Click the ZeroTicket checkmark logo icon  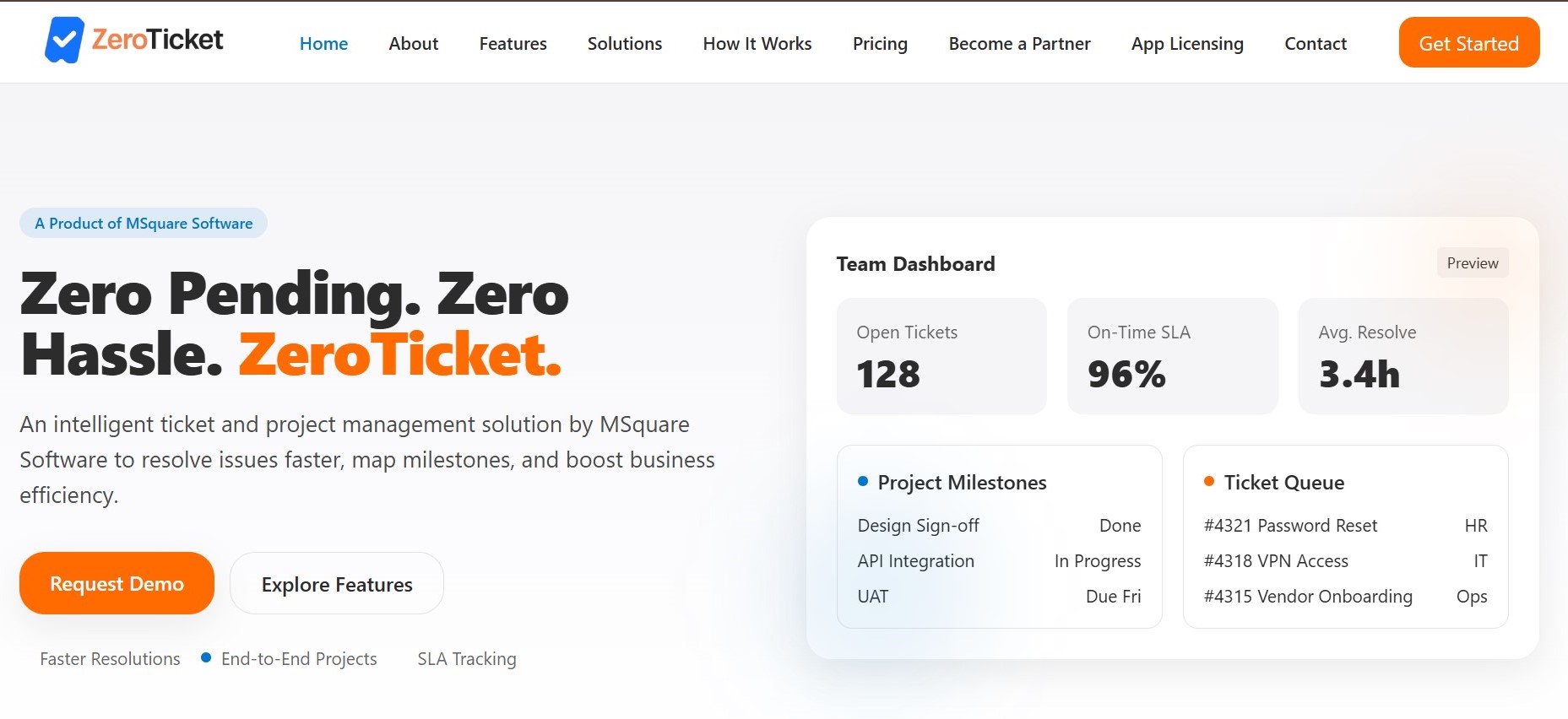(x=64, y=41)
